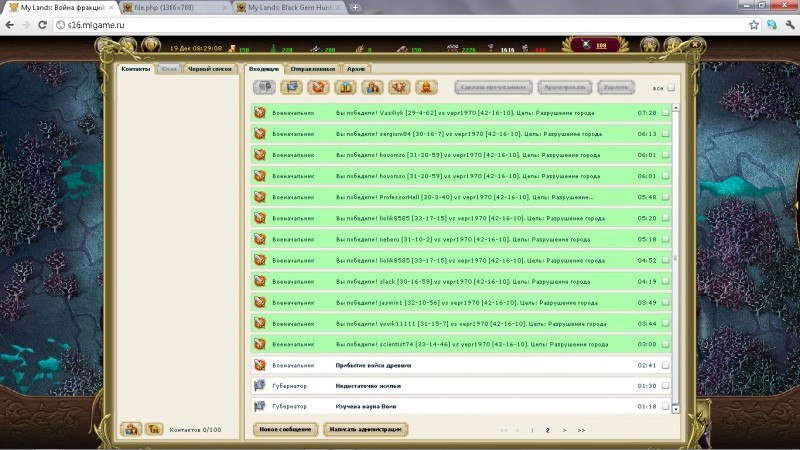Screen dimensions: 800x450
Task: Click the governor flag icon on 01:18 message
Action: 260,406
